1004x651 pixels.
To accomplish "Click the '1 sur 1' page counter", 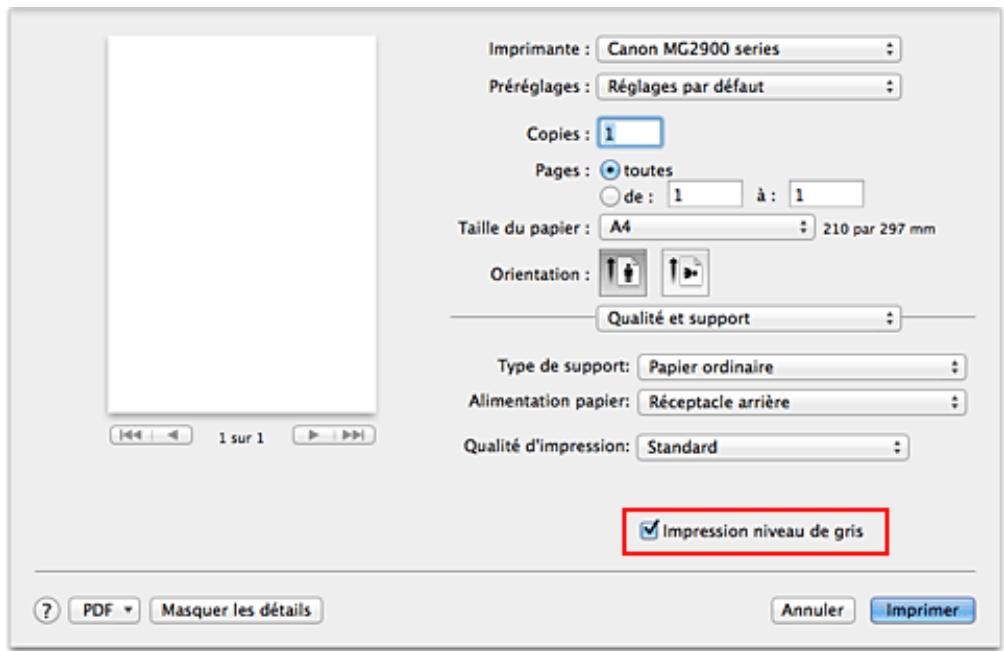I will pos(241,438).
